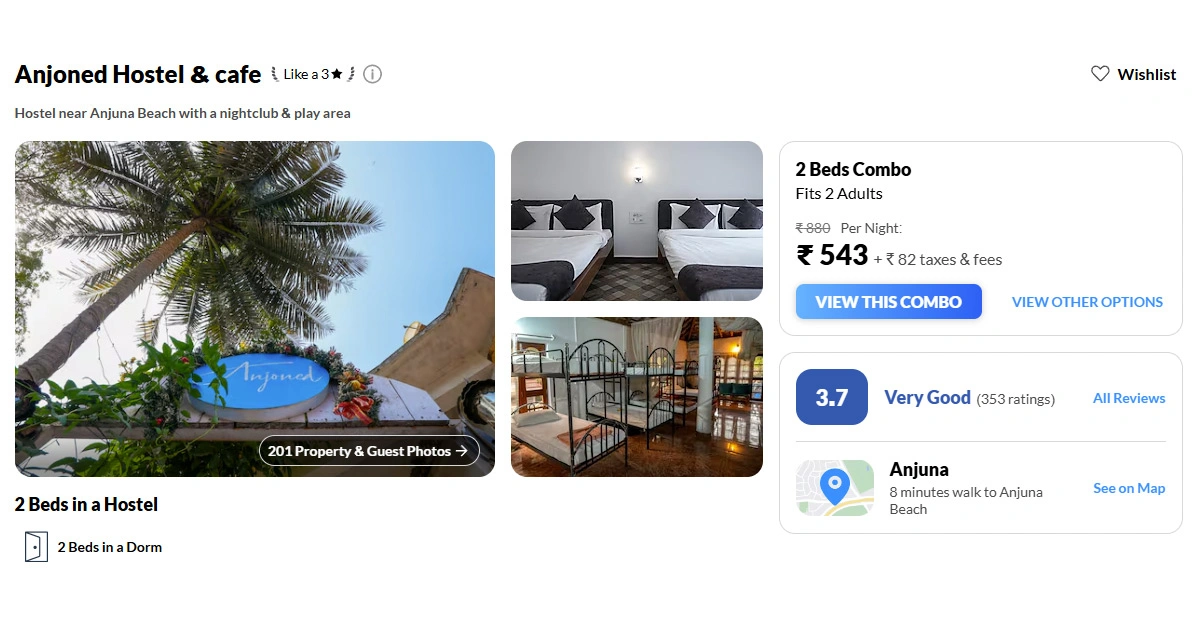This screenshot has height=634, width=1202.
Task: Click the arrow in the photos button
Action: click(462, 451)
